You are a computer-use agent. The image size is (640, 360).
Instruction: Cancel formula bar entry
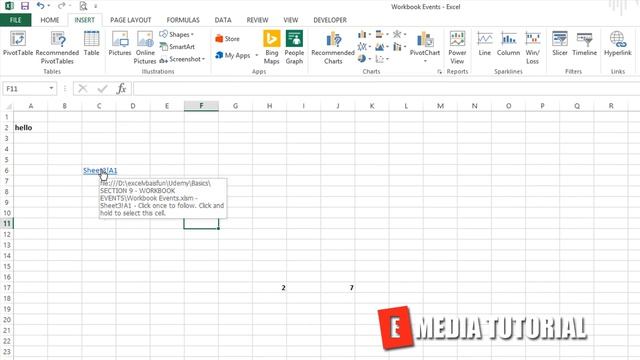[83, 89]
